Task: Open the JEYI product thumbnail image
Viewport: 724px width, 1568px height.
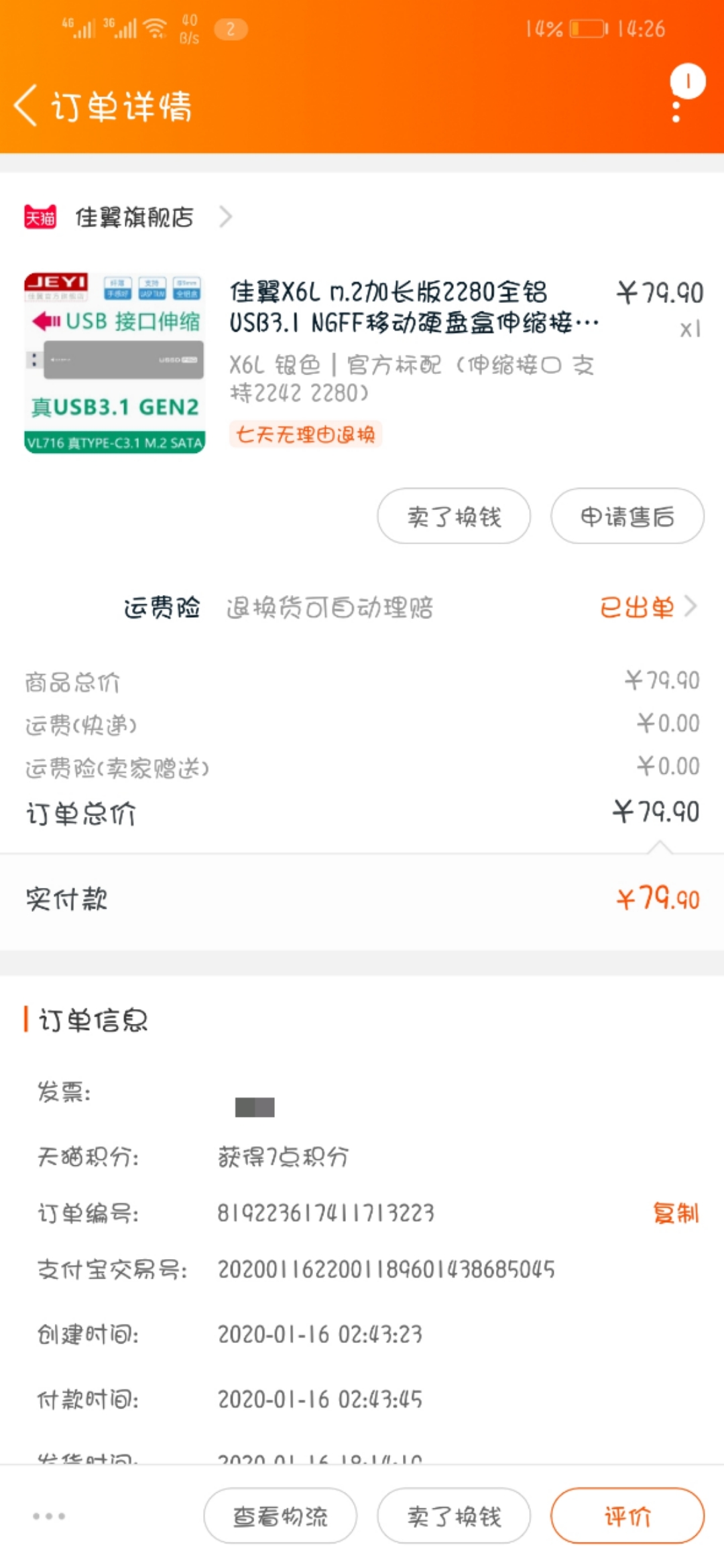Action: pos(115,363)
